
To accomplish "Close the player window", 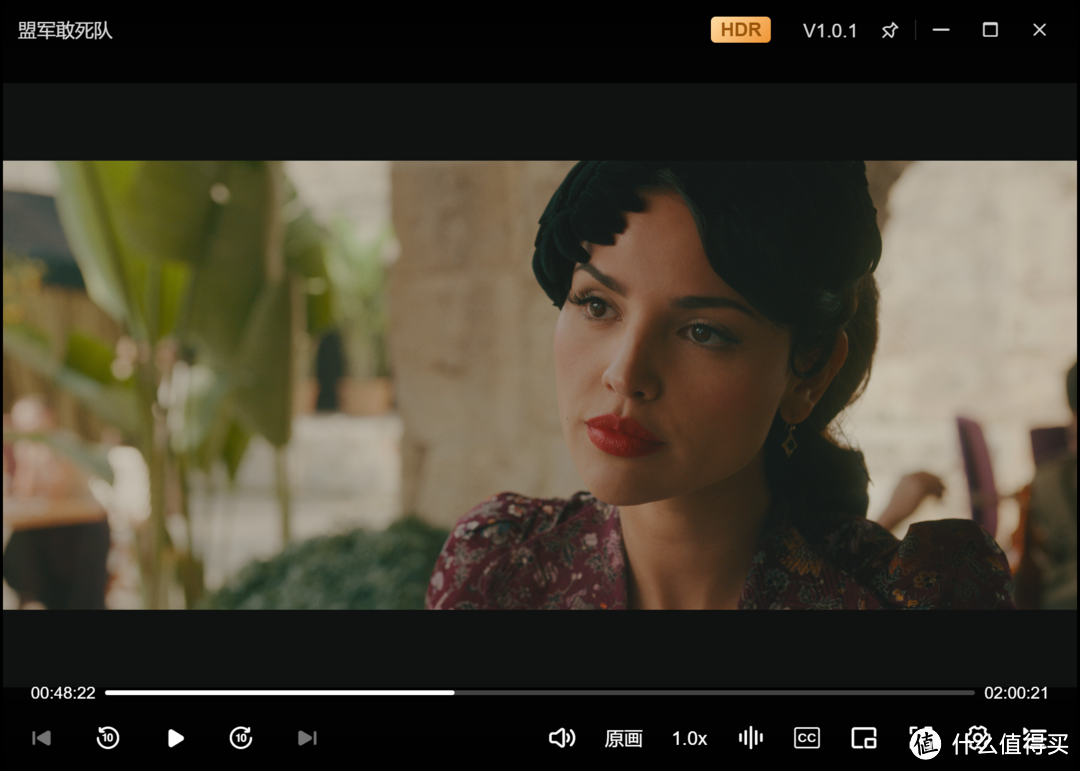I will 1039,30.
